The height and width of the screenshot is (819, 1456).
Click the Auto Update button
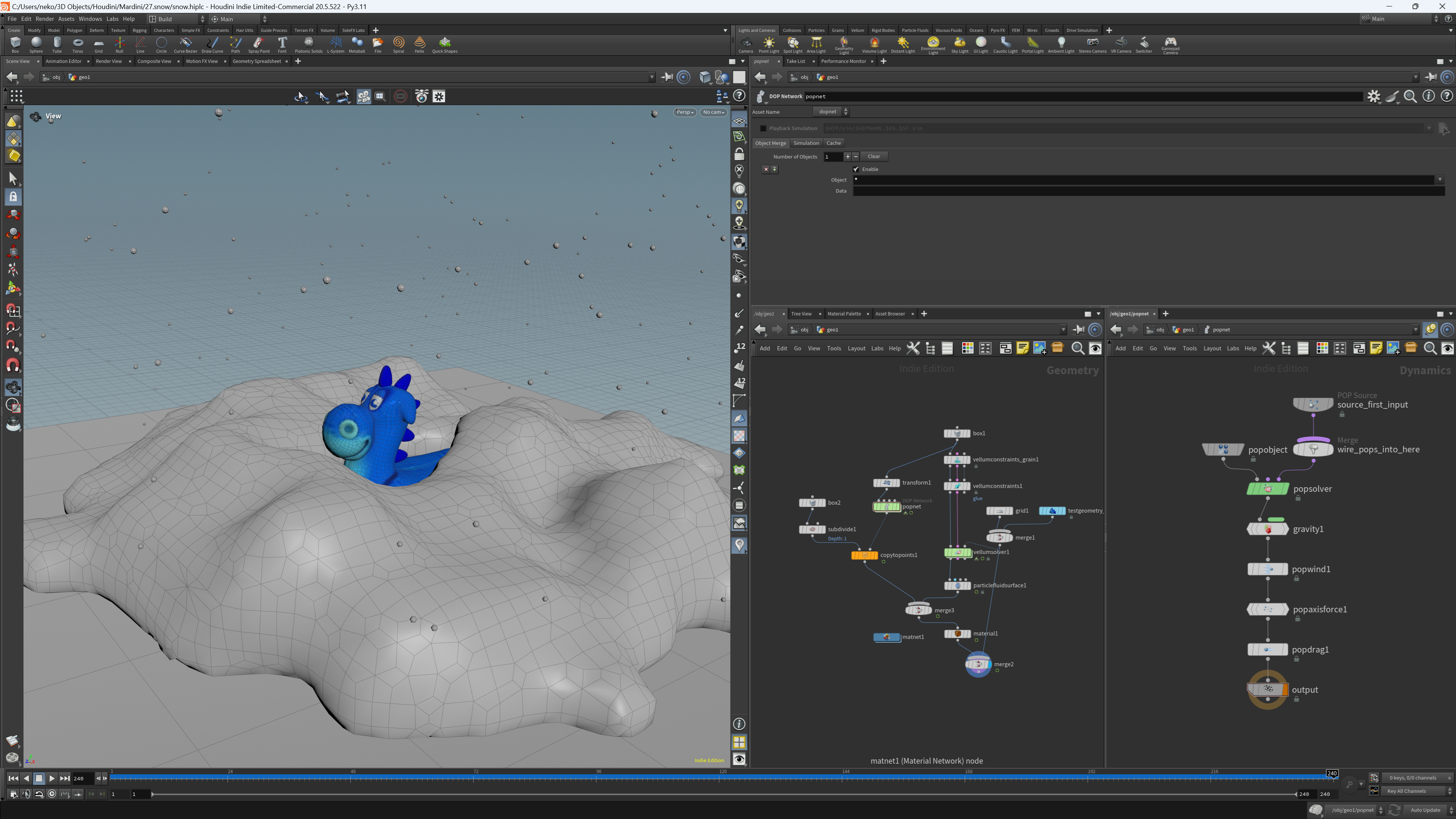click(x=1425, y=810)
